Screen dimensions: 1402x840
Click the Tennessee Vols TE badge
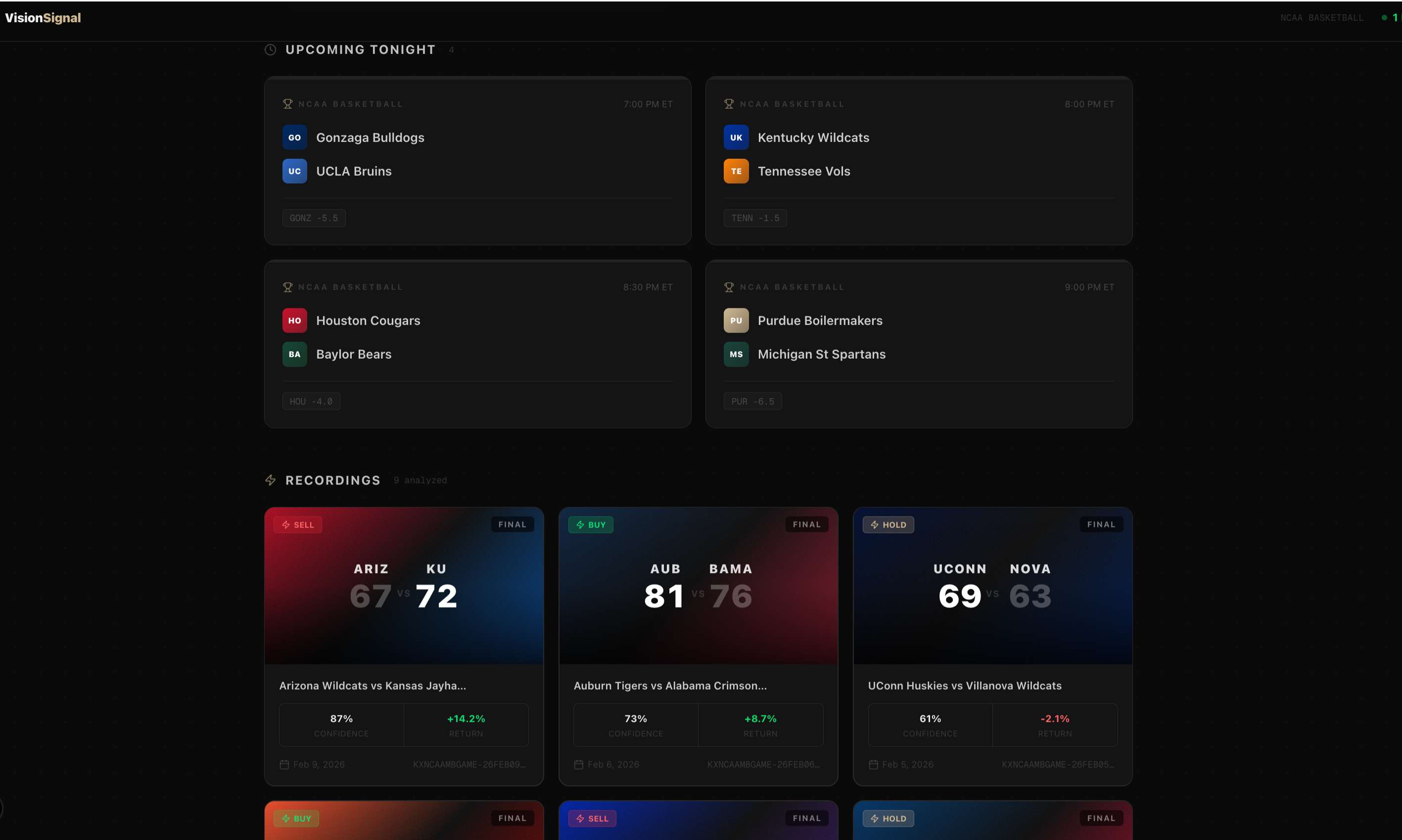point(736,171)
